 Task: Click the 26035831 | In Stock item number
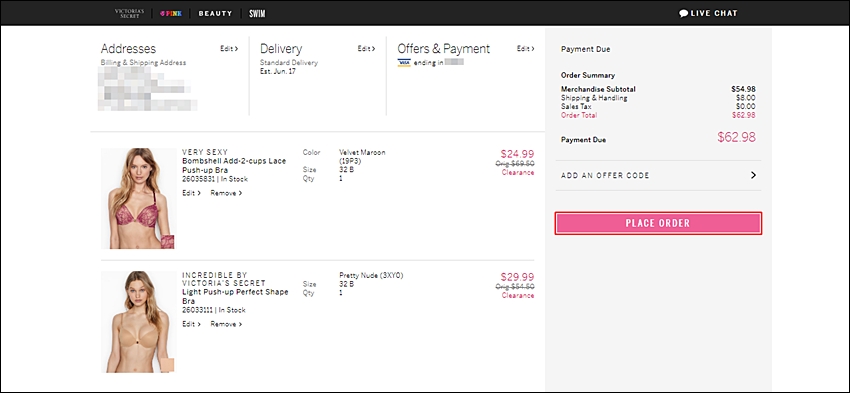pyautogui.click(x=215, y=179)
